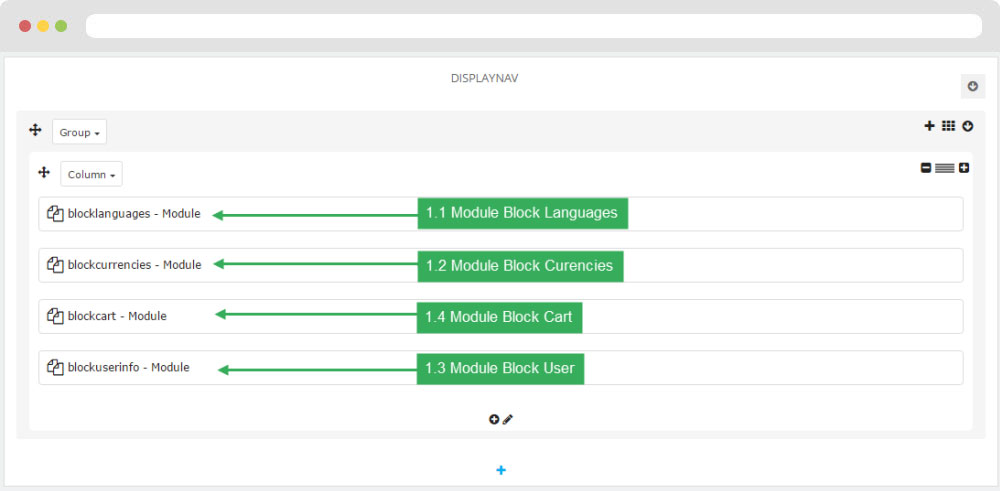Image resolution: width=1000 pixels, height=491 pixels.
Task: Select the blockcurrencies - Module row
Action: click(x=501, y=265)
